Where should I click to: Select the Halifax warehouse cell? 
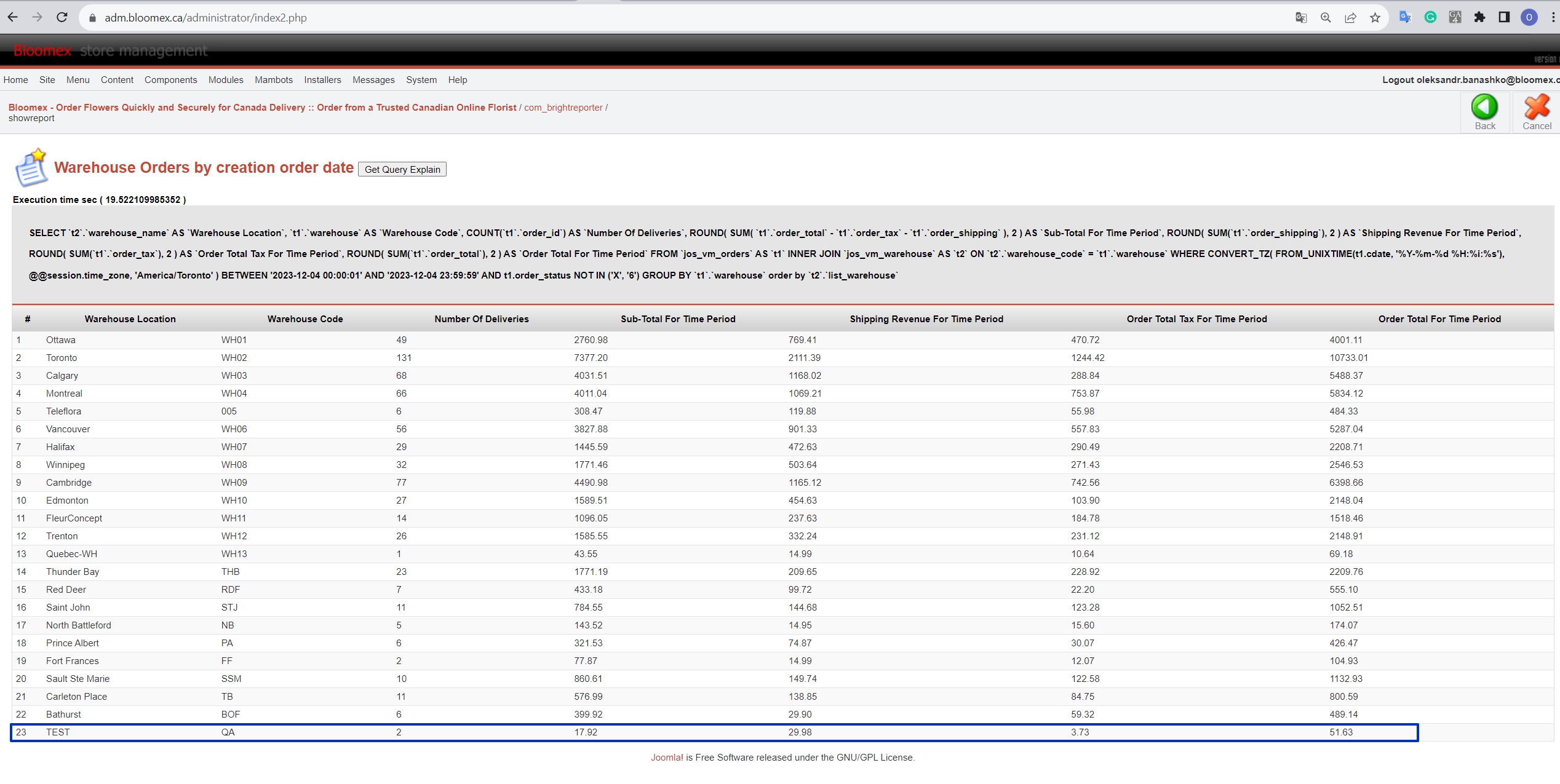(x=60, y=447)
